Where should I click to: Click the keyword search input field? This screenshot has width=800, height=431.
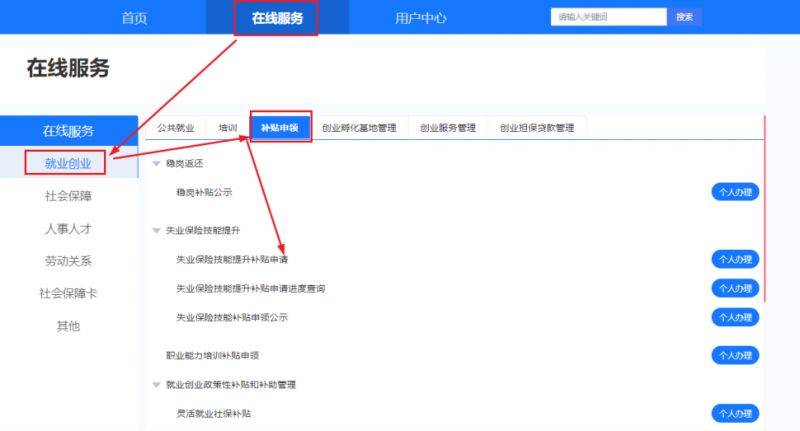pyautogui.click(x=609, y=17)
